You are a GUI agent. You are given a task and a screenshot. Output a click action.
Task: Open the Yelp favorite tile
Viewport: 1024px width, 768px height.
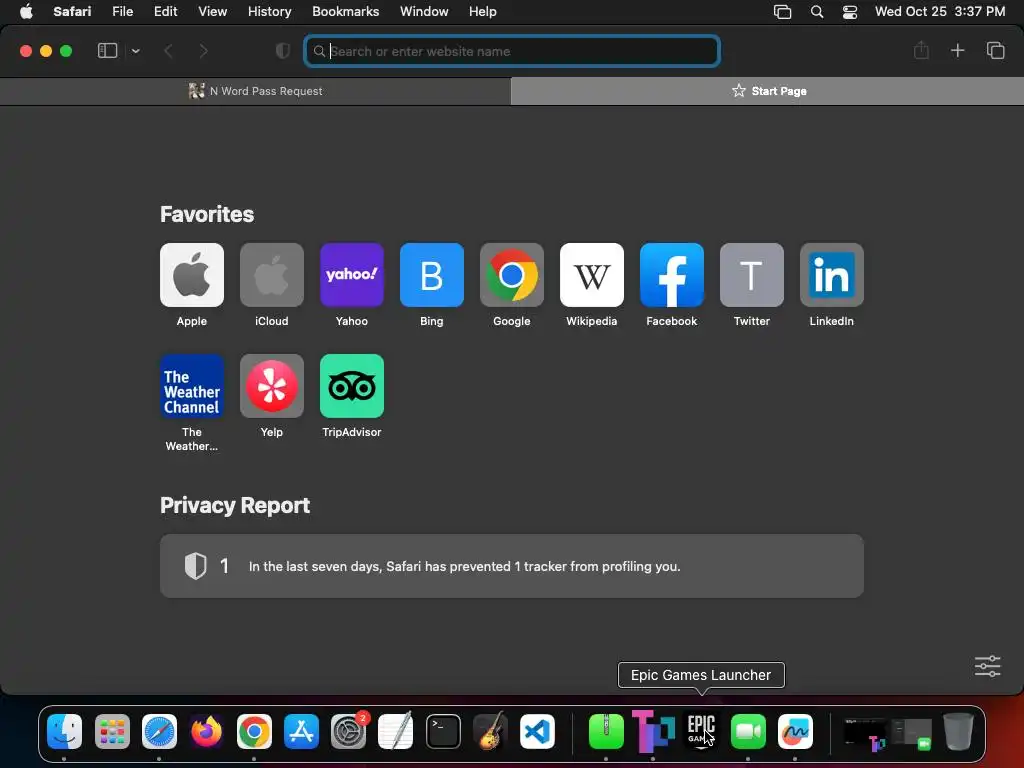click(x=272, y=386)
